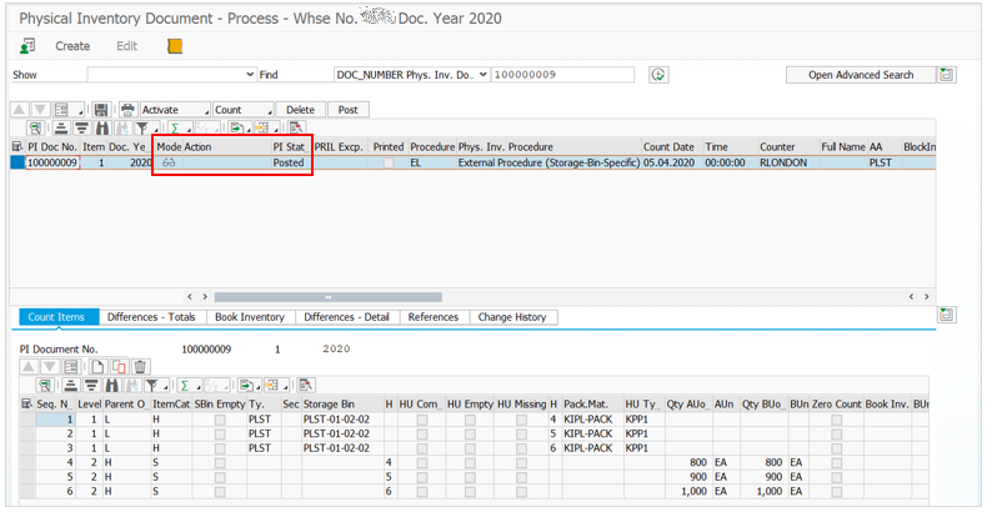
Task: Click PI Doc No. cell 100000009
Action: [52, 162]
